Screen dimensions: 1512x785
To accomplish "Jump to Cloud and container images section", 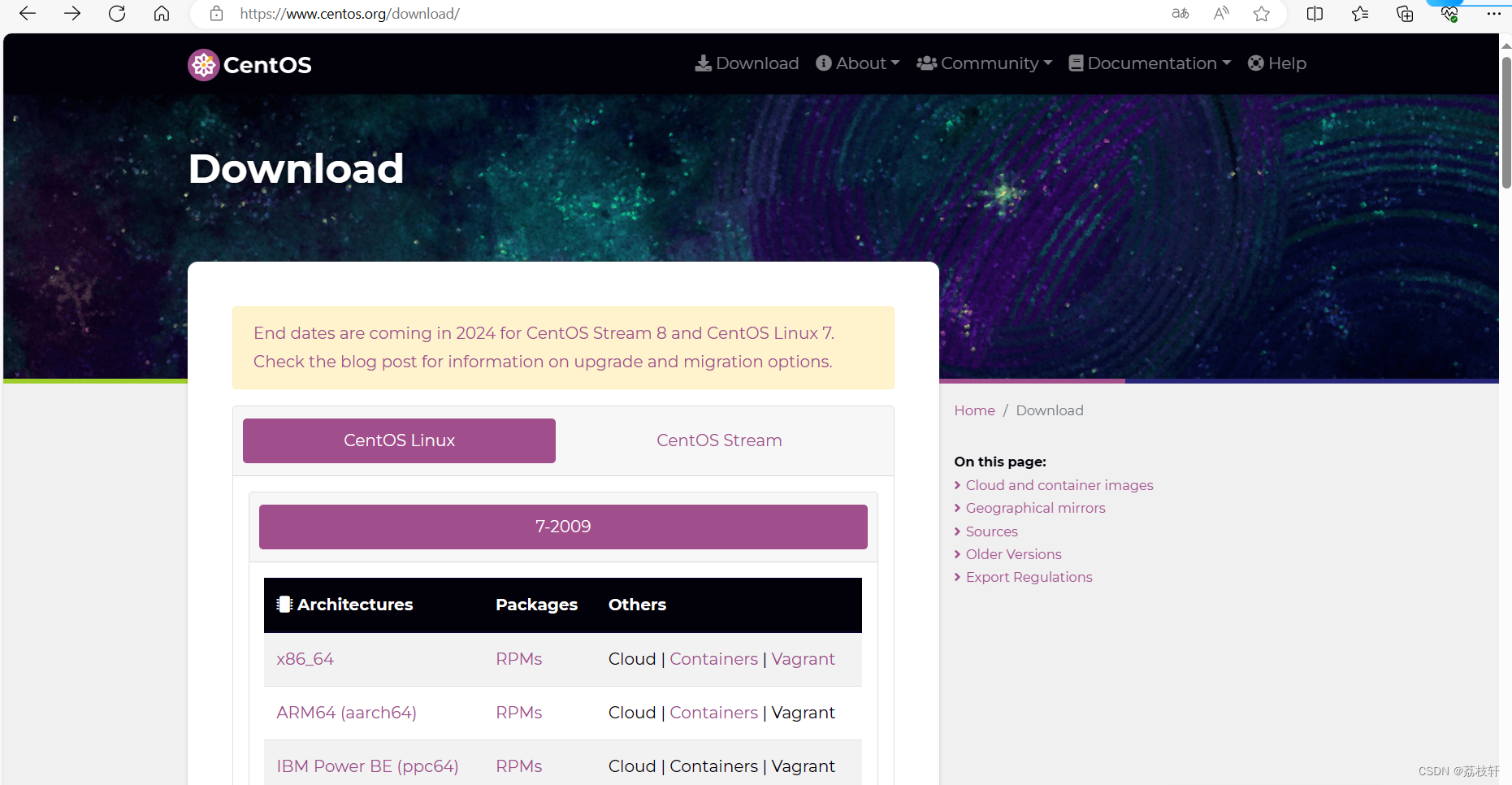I will pyautogui.click(x=1059, y=485).
